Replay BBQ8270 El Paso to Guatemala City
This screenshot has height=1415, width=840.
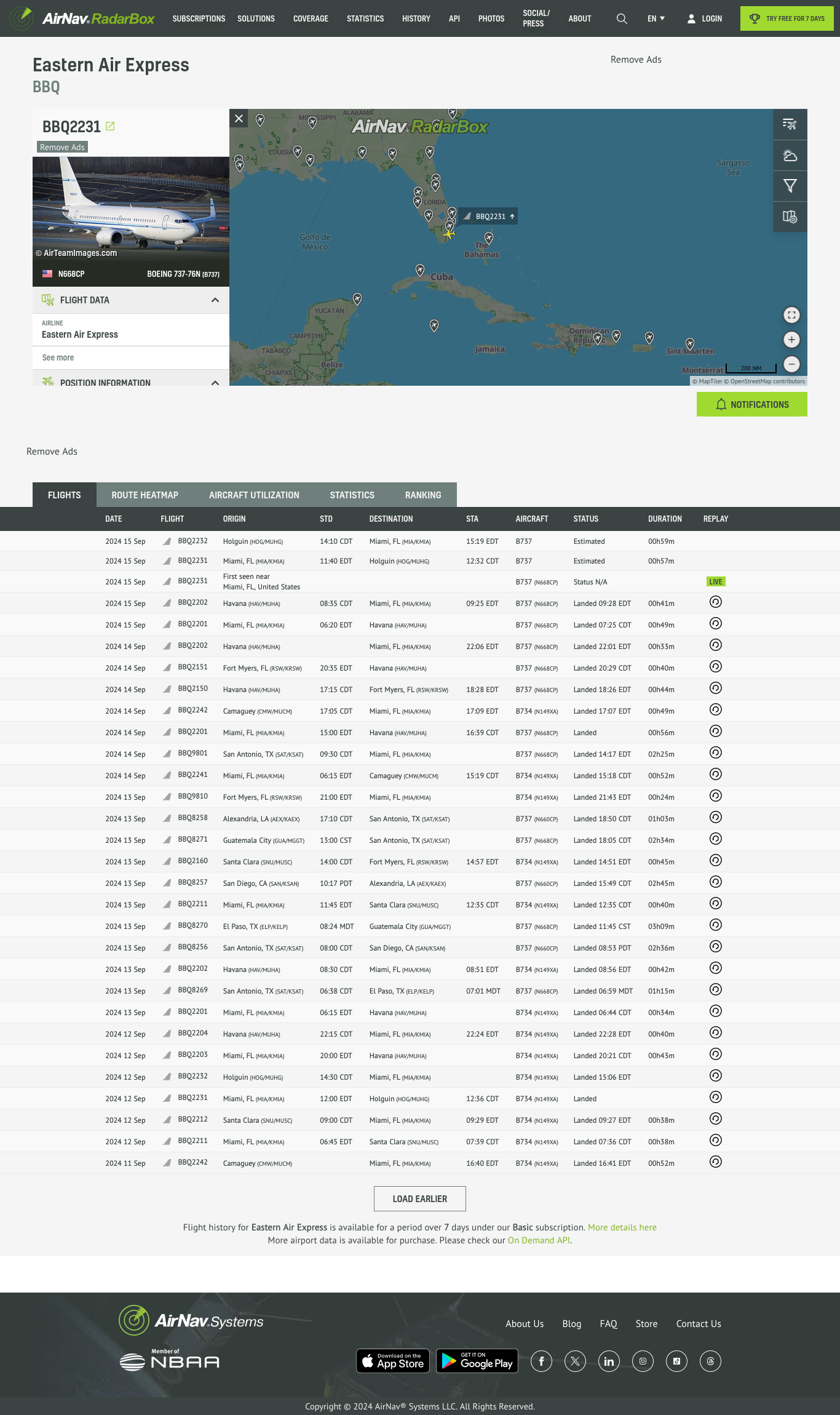tap(715, 925)
